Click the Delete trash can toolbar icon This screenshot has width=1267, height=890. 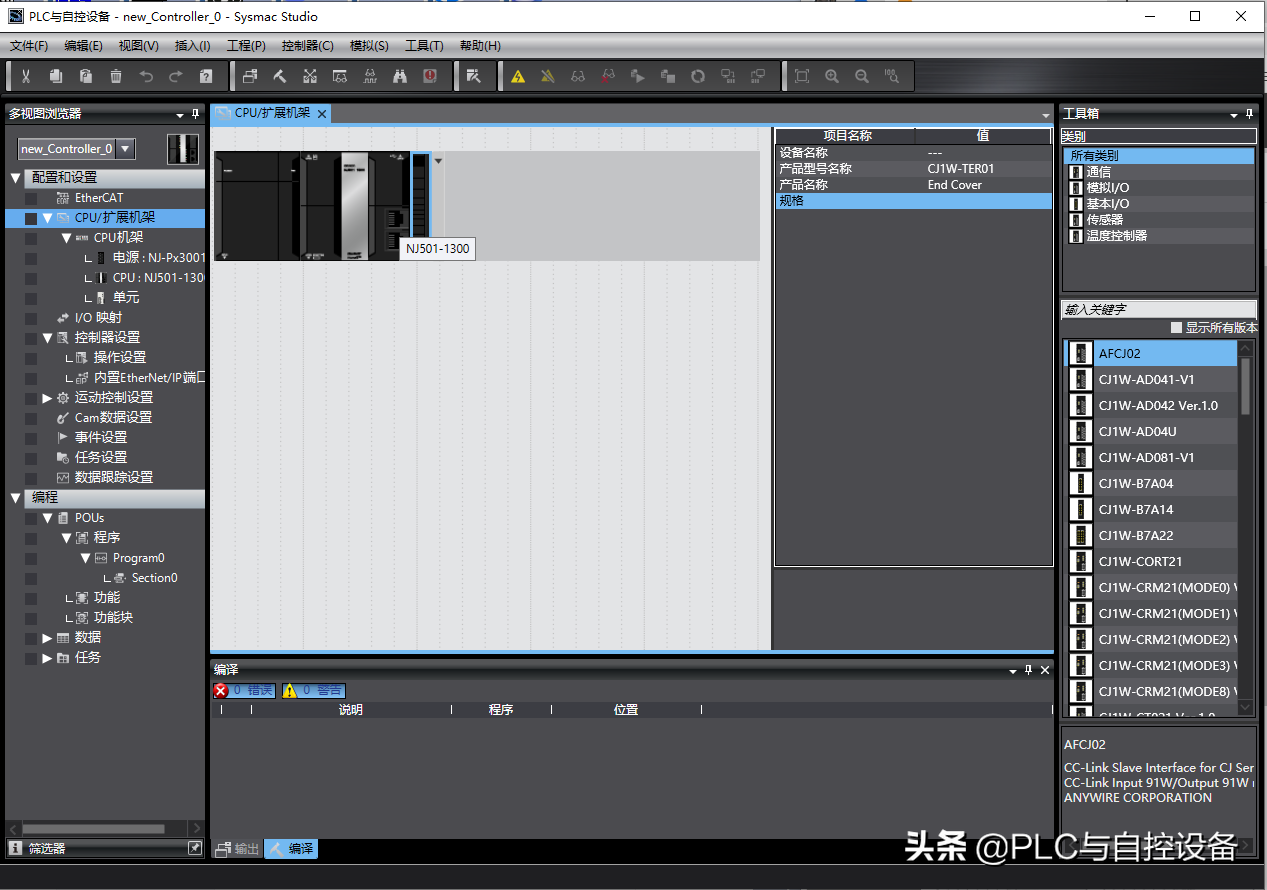coord(116,76)
